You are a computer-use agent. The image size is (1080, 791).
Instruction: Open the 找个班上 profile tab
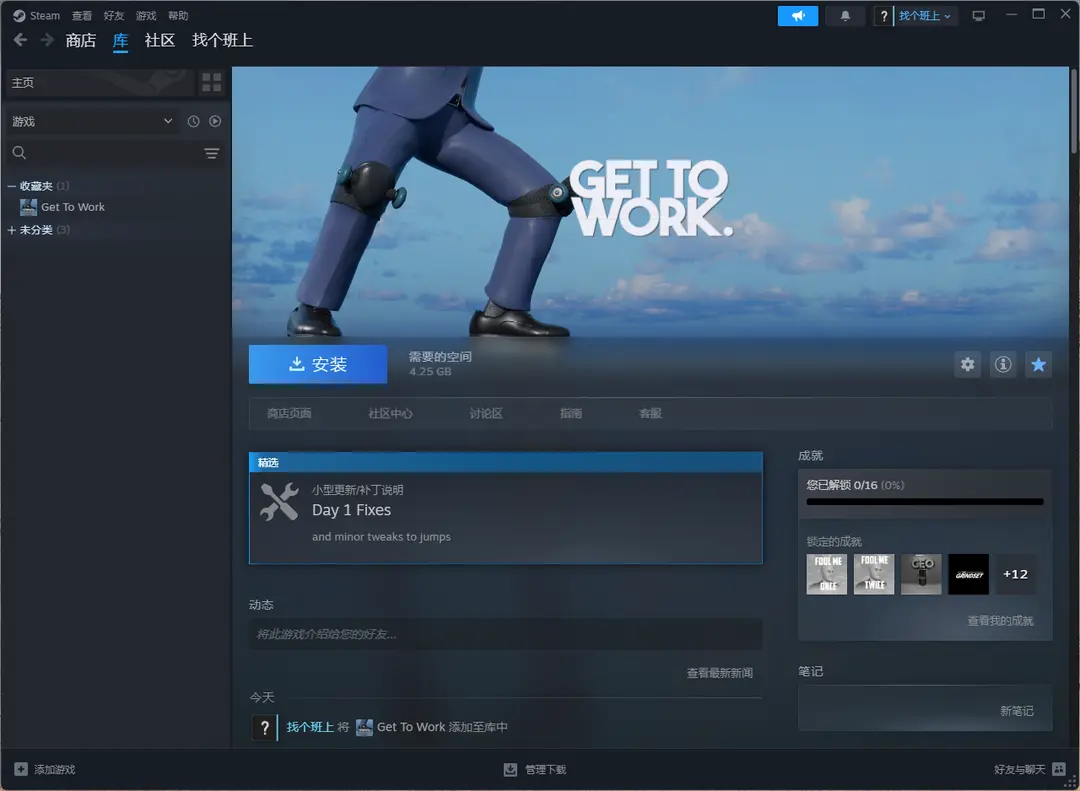coord(222,41)
